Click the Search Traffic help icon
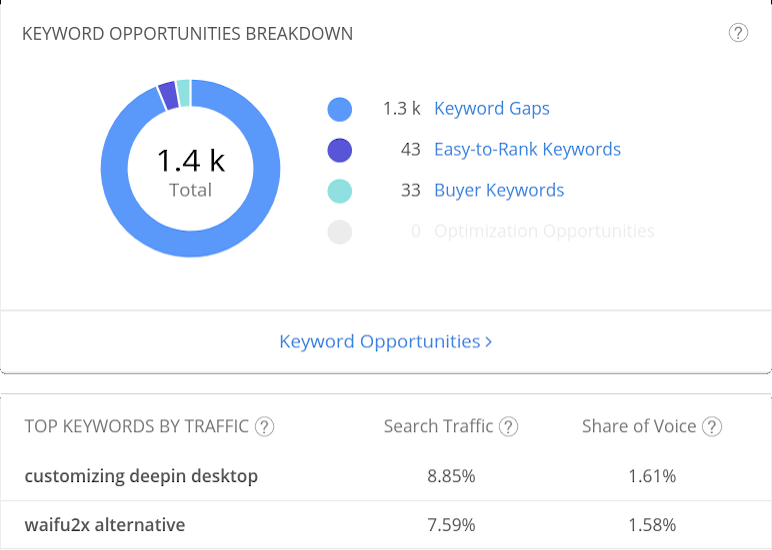772x550 pixels. coord(508,427)
